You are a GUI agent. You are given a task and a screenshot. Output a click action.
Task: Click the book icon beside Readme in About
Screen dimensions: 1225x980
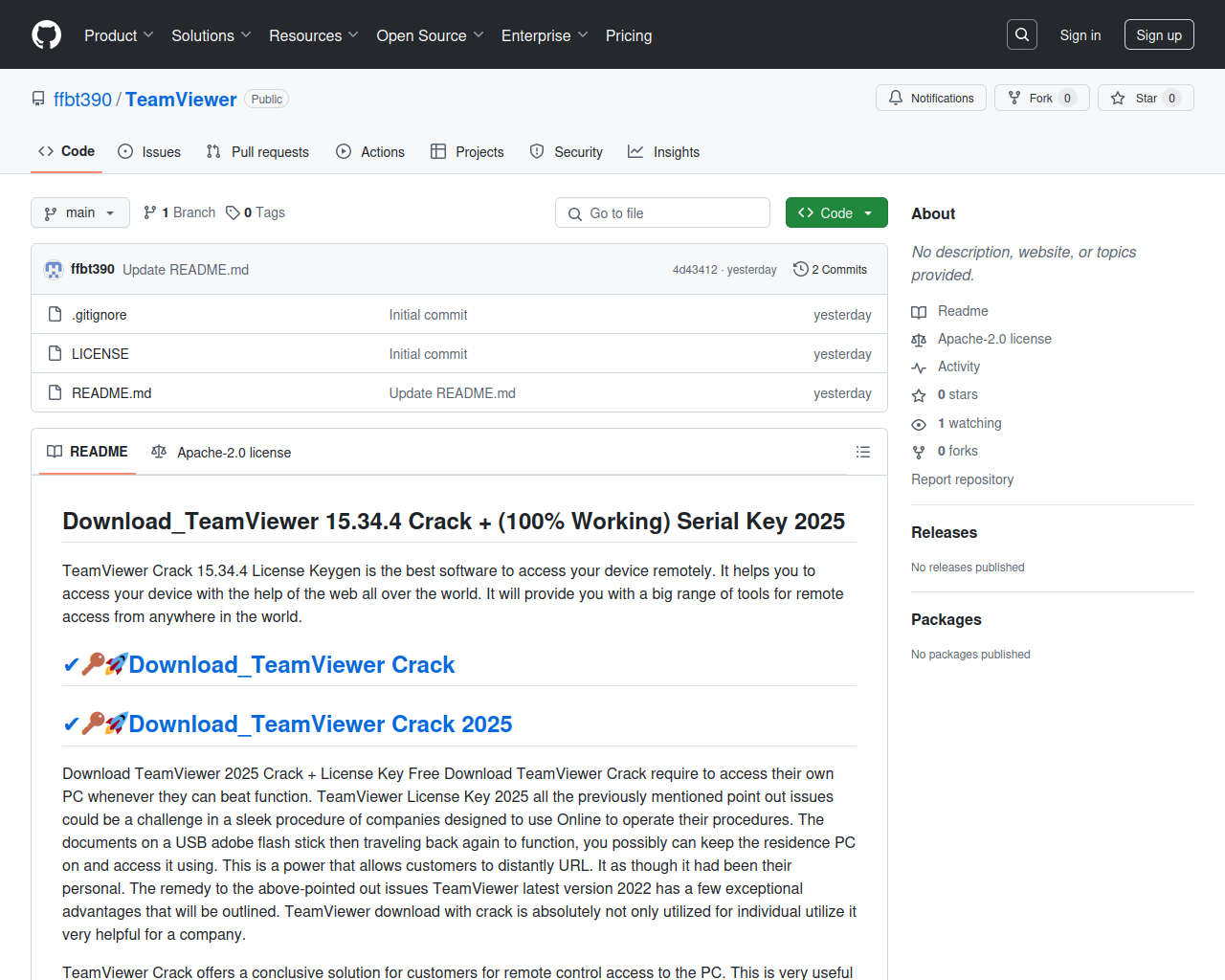[919, 312]
